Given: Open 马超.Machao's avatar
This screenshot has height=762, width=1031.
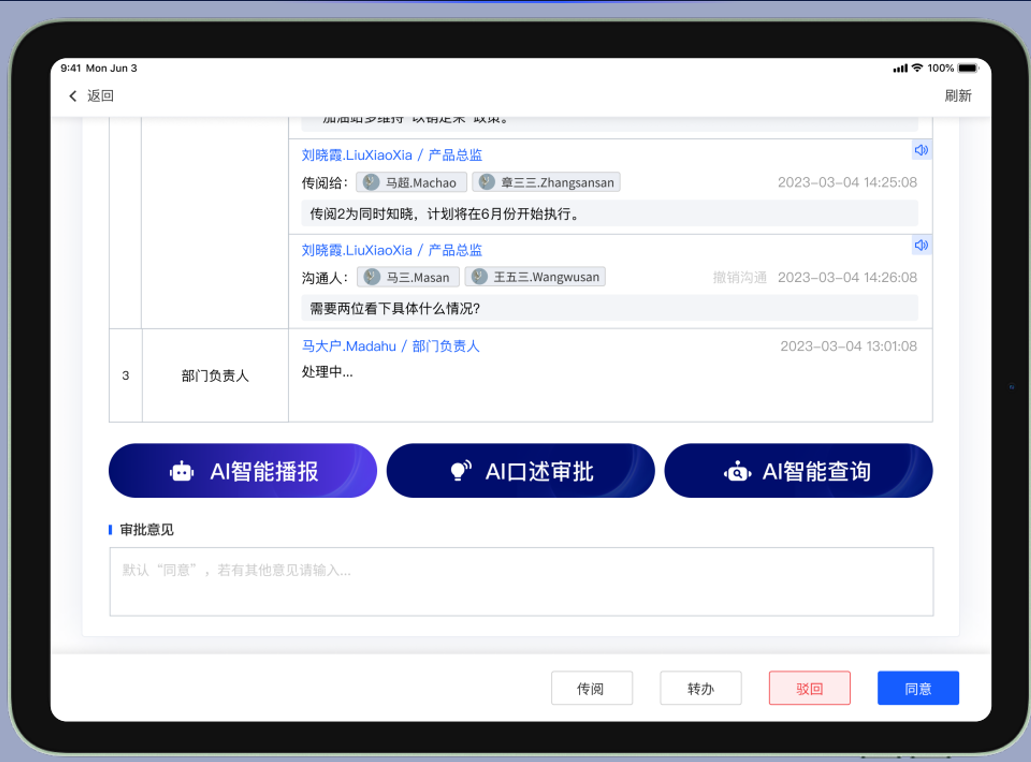Looking at the screenshot, I should (x=369, y=182).
